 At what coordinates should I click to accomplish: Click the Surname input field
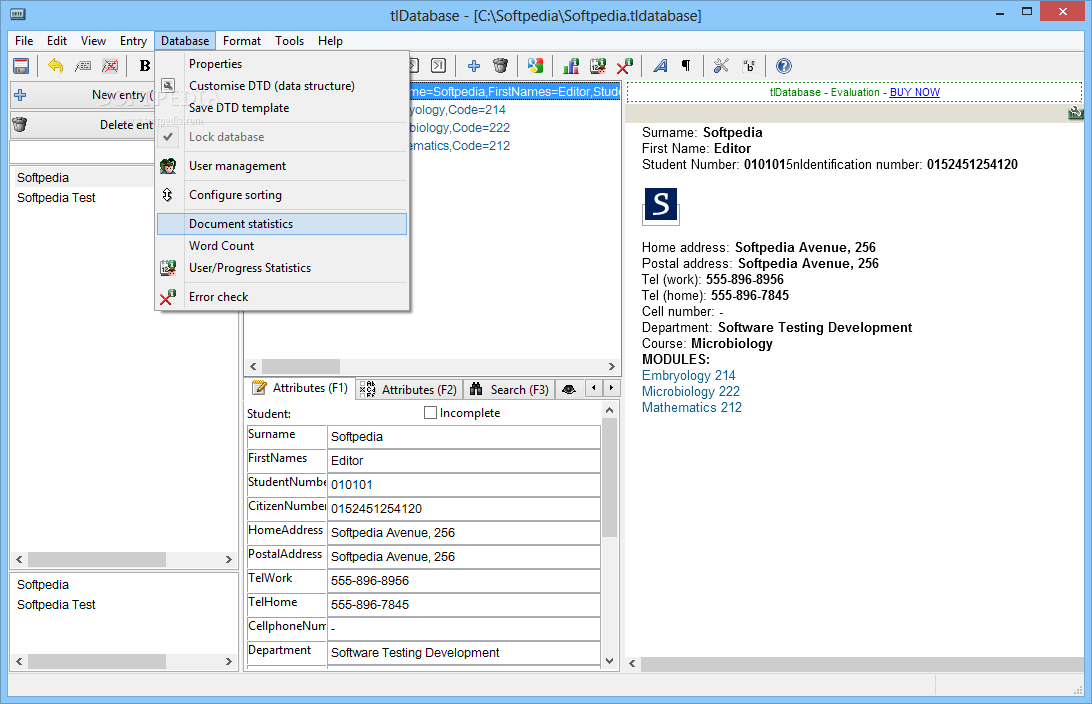coord(464,437)
